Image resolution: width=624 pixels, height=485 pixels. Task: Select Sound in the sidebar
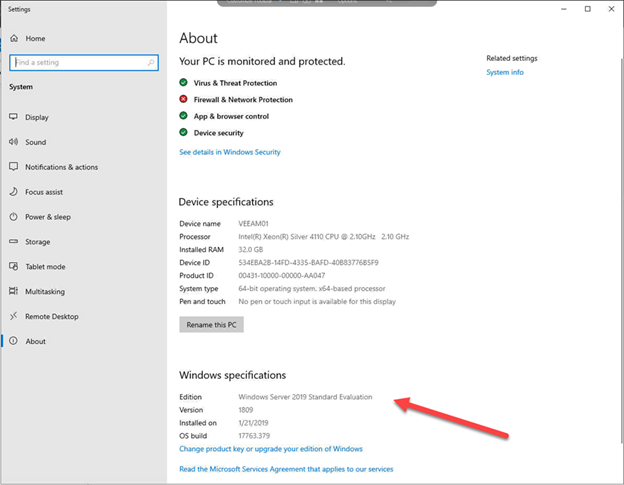coord(35,142)
